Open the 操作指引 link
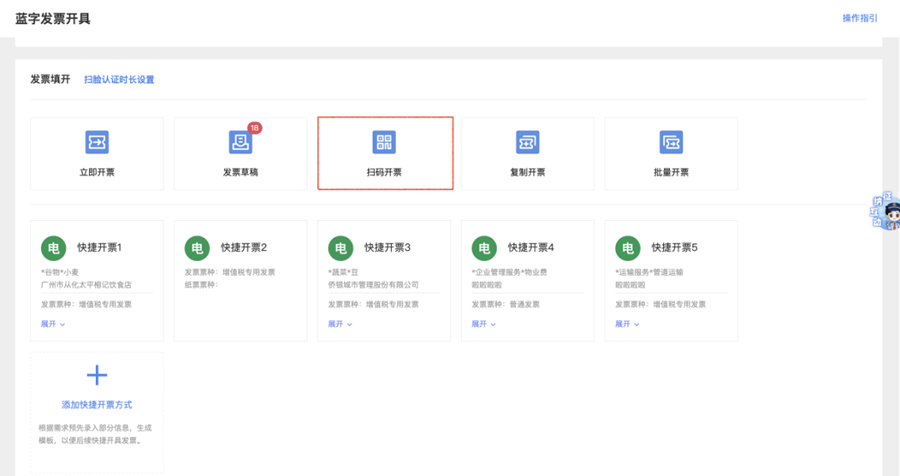The image size is (900, 476). [859, 18]
